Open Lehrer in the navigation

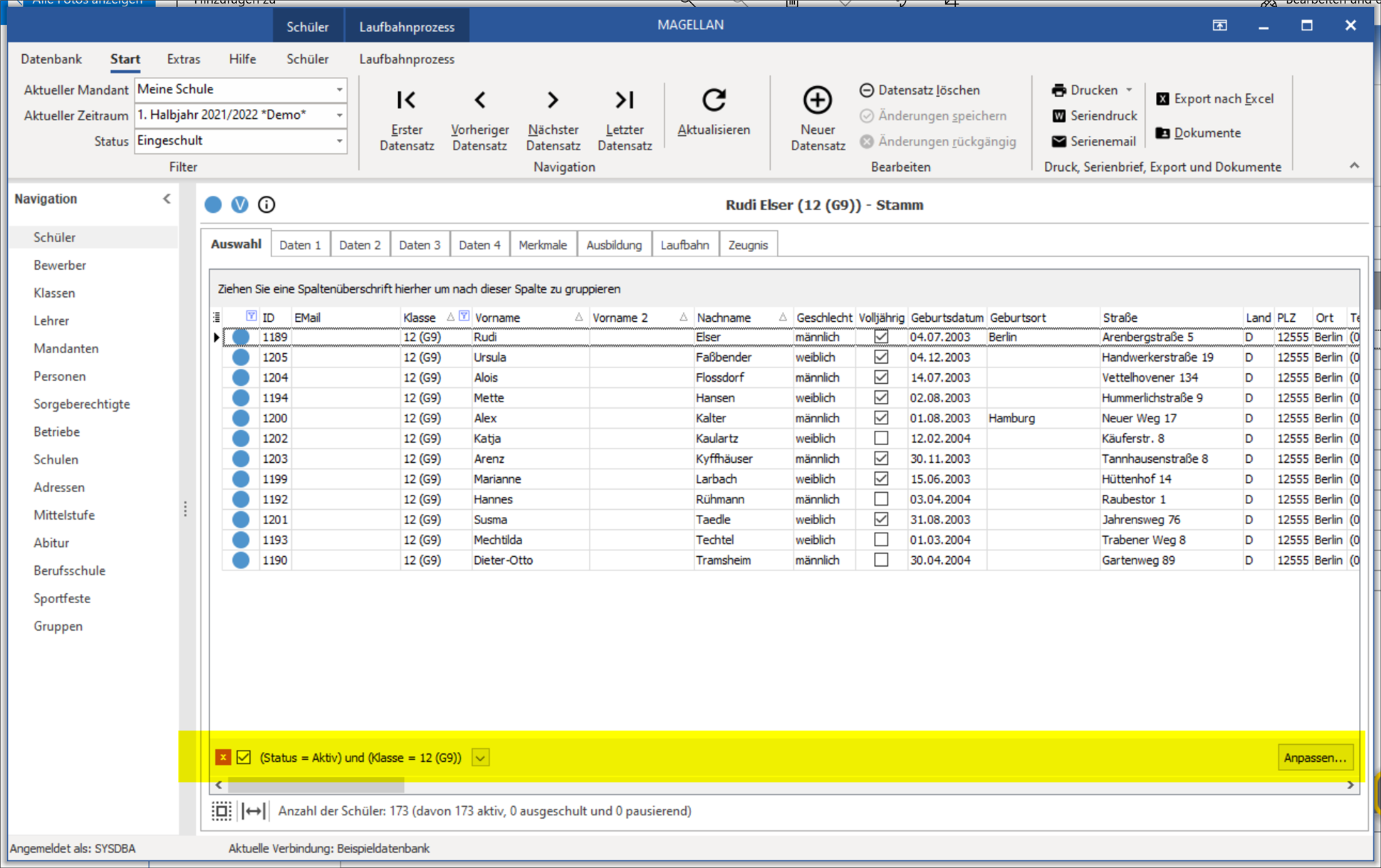[51, 321]
